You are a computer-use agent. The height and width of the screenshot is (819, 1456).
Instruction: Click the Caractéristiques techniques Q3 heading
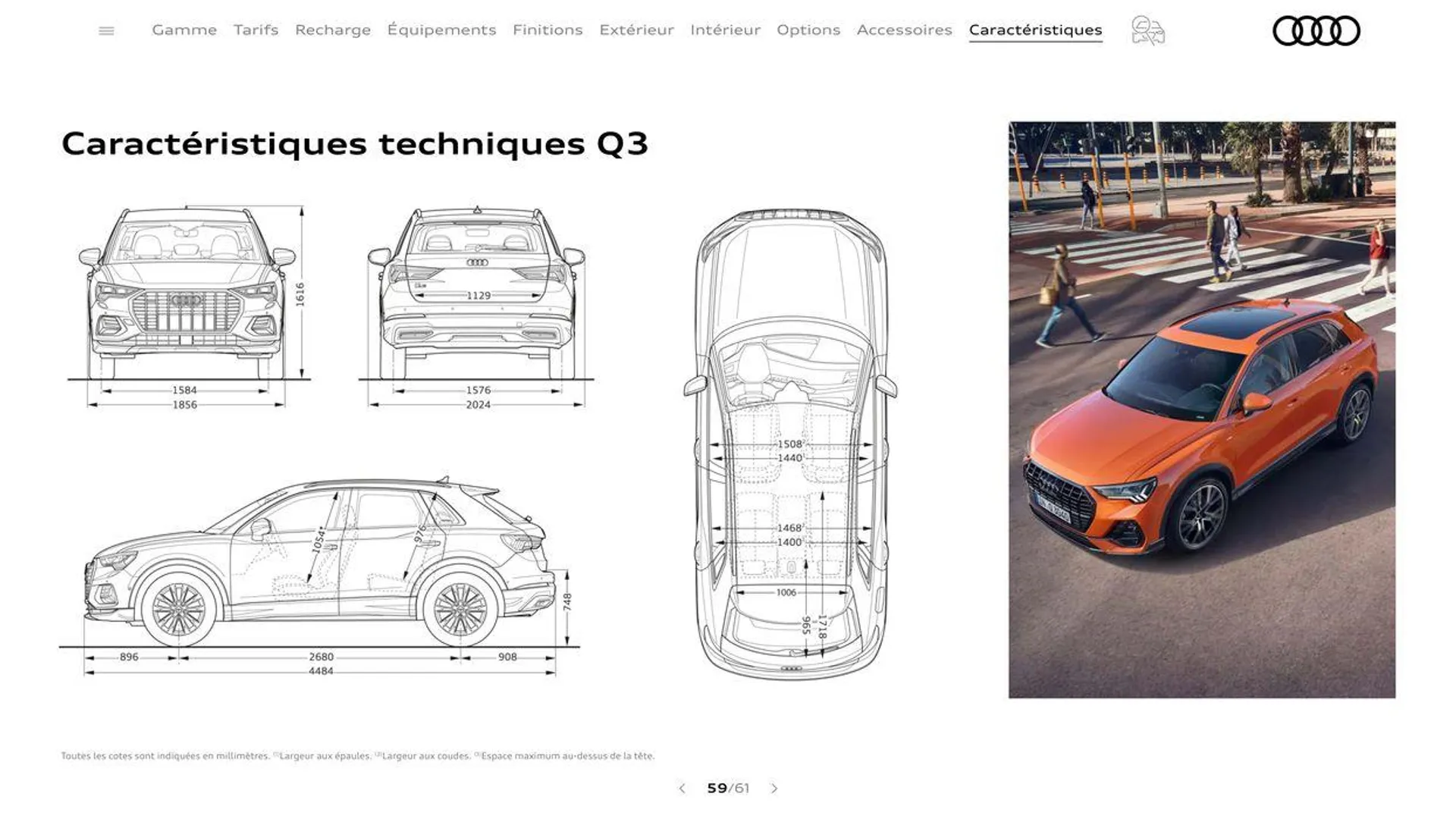(355, 143)
